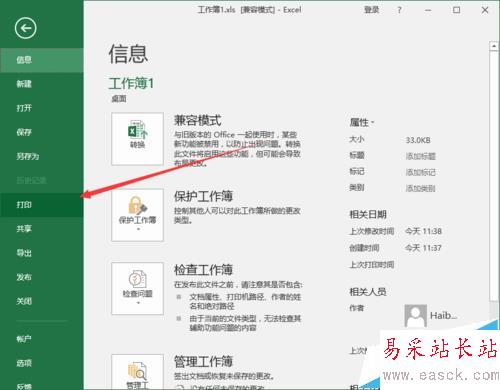Image resolution: width=500 pixels, height=390 pixels.
Task: Click the 33.0KB size value
Action: 418,140
